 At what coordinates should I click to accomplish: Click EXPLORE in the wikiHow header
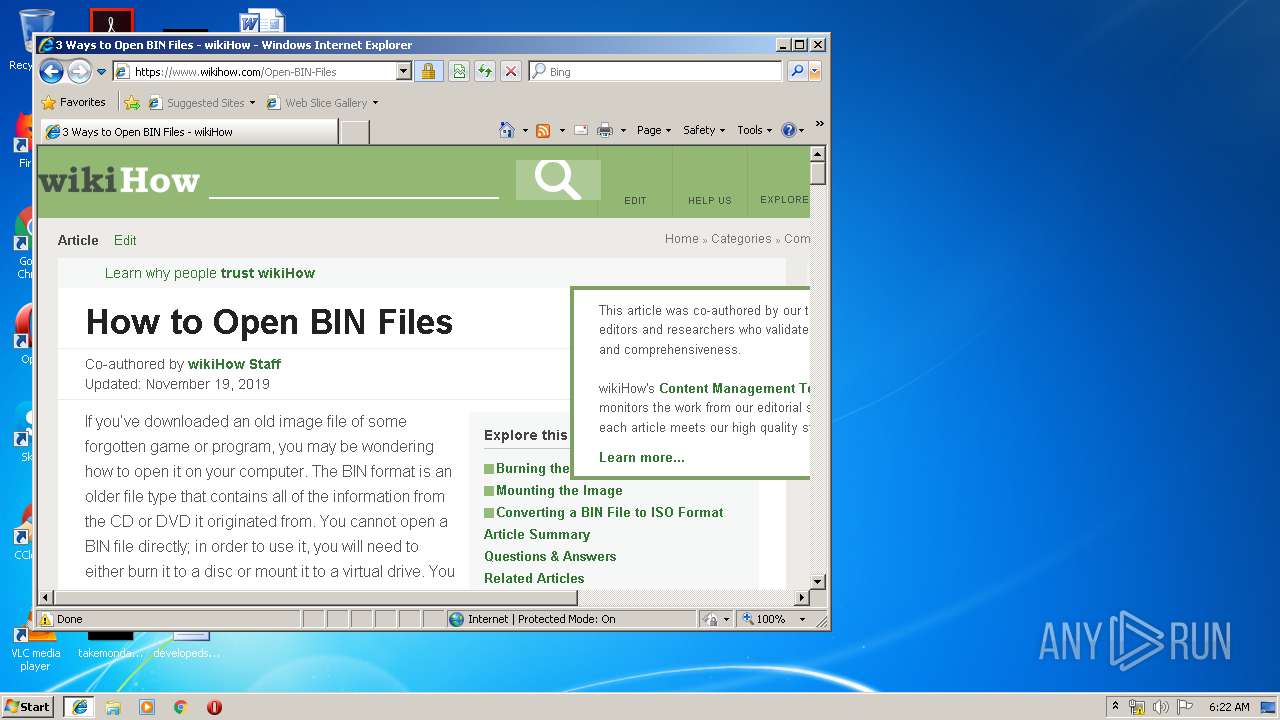(x=784, y=200)
